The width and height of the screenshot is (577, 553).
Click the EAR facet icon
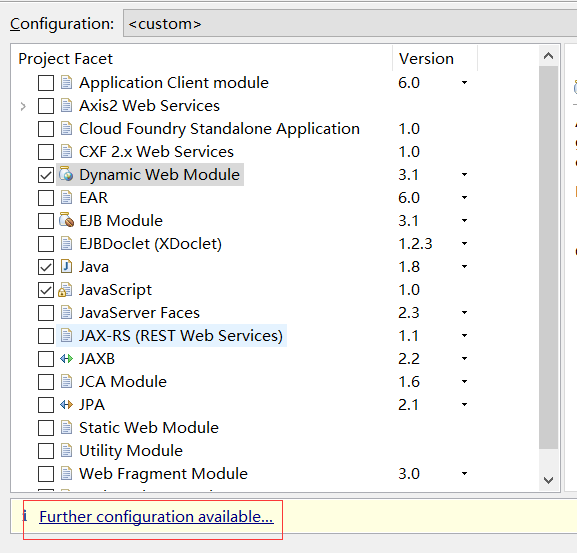[x=66, y=198]
